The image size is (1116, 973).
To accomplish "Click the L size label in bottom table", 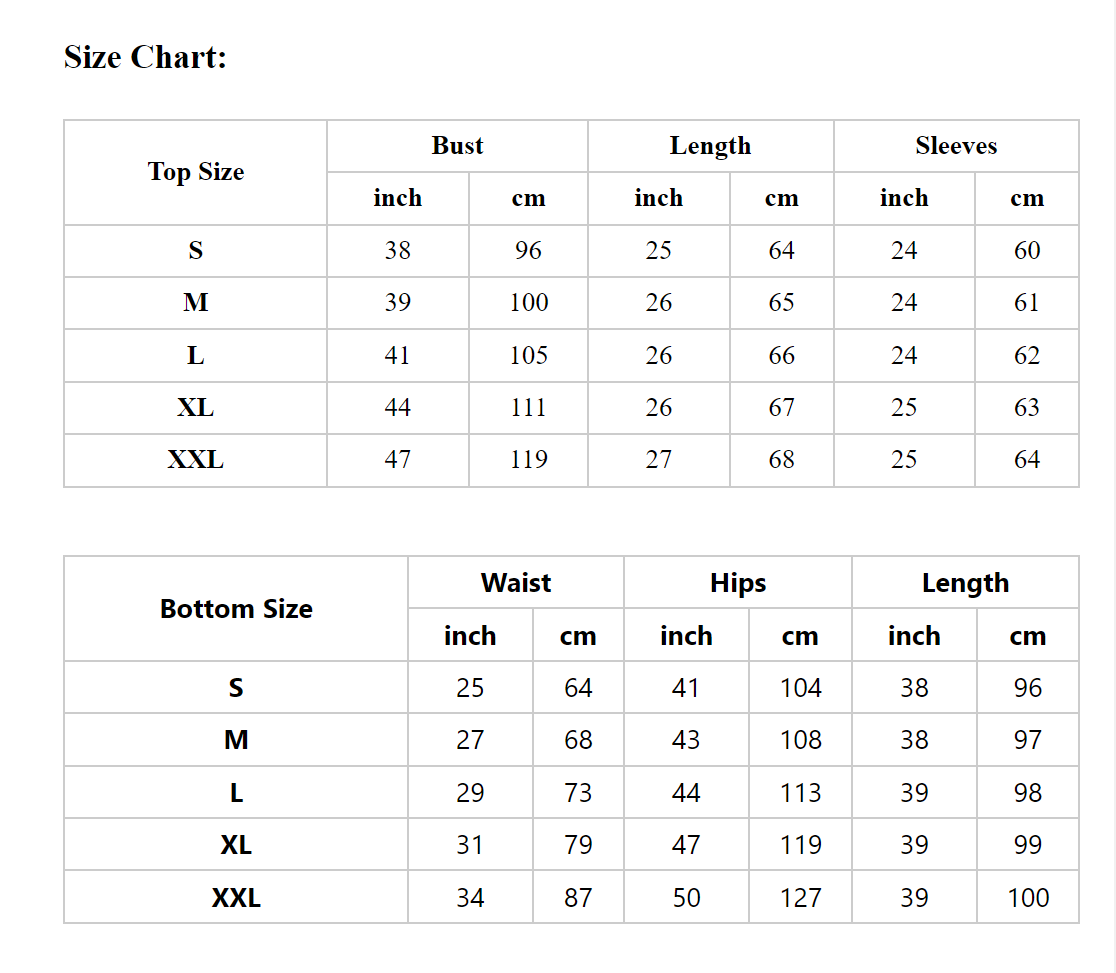I will pos(236,793).
